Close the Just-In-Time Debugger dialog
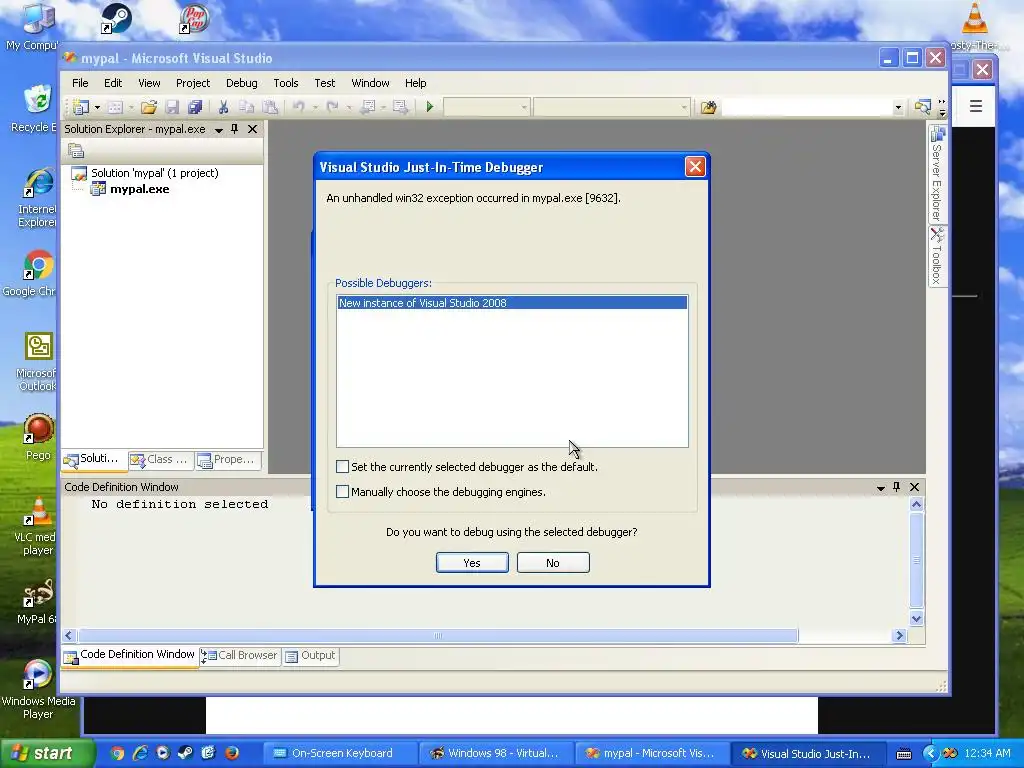The image size is (1024, 768). (695, 167)
